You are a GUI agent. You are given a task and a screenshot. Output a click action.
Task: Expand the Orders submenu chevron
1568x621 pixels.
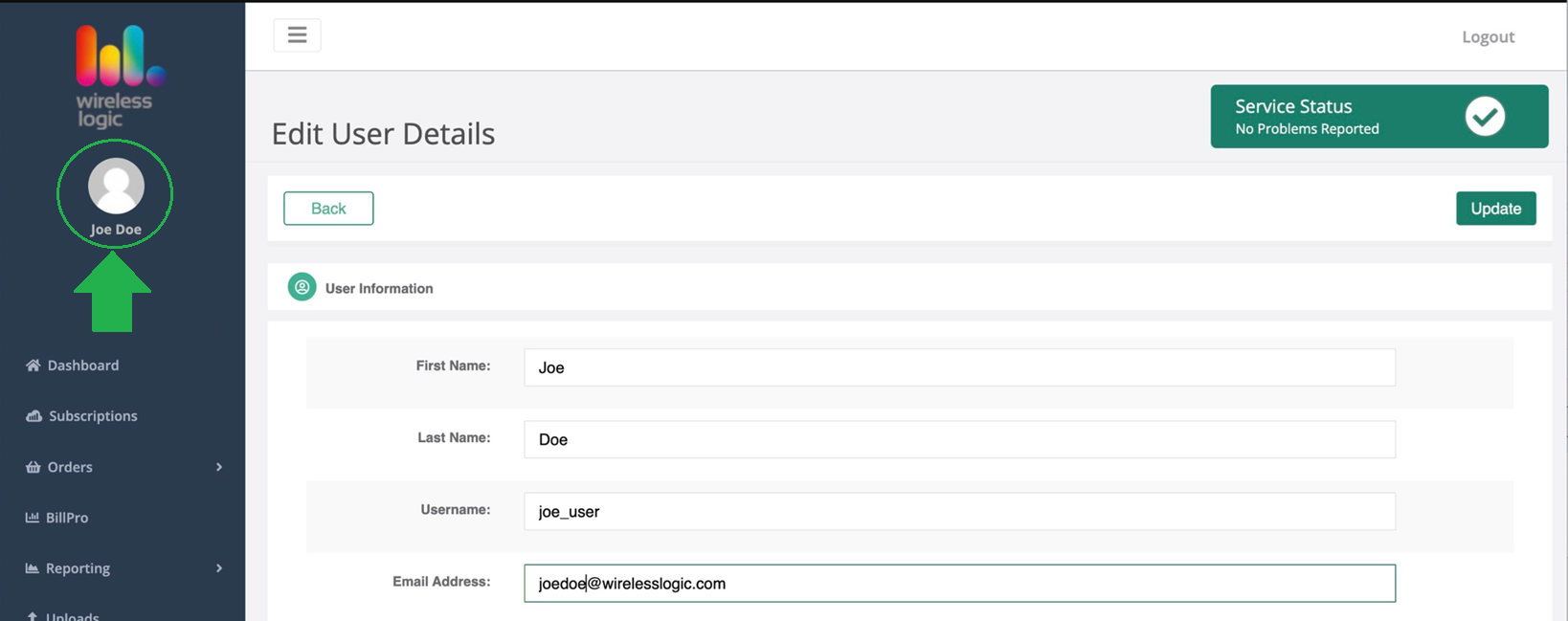(x=219, y=467)
